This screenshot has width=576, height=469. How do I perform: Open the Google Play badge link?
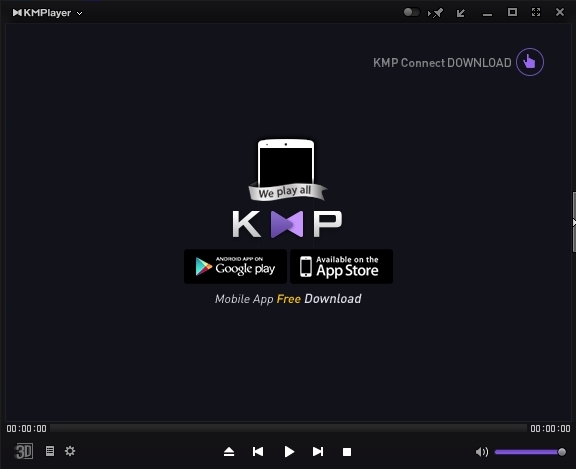pyautogui.click(x=235, y=266)
